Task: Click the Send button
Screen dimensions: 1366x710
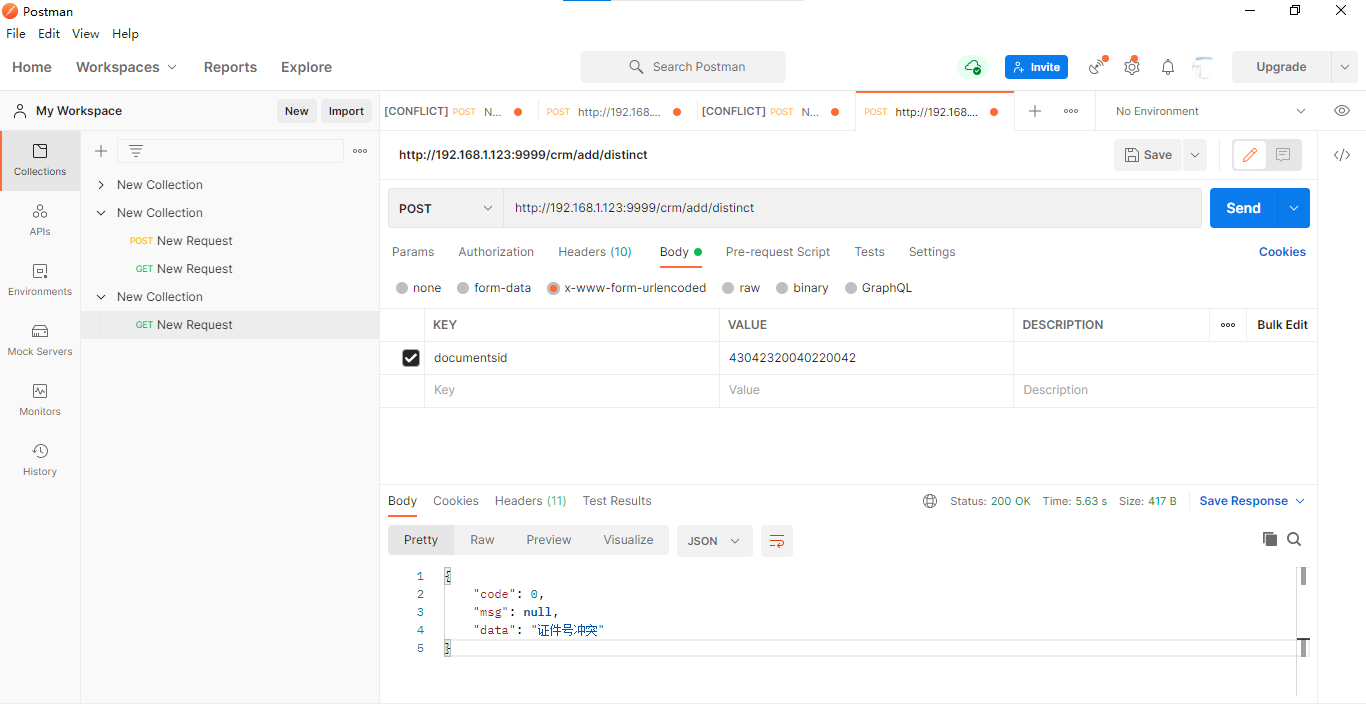Action: [x=1243, y=208]
